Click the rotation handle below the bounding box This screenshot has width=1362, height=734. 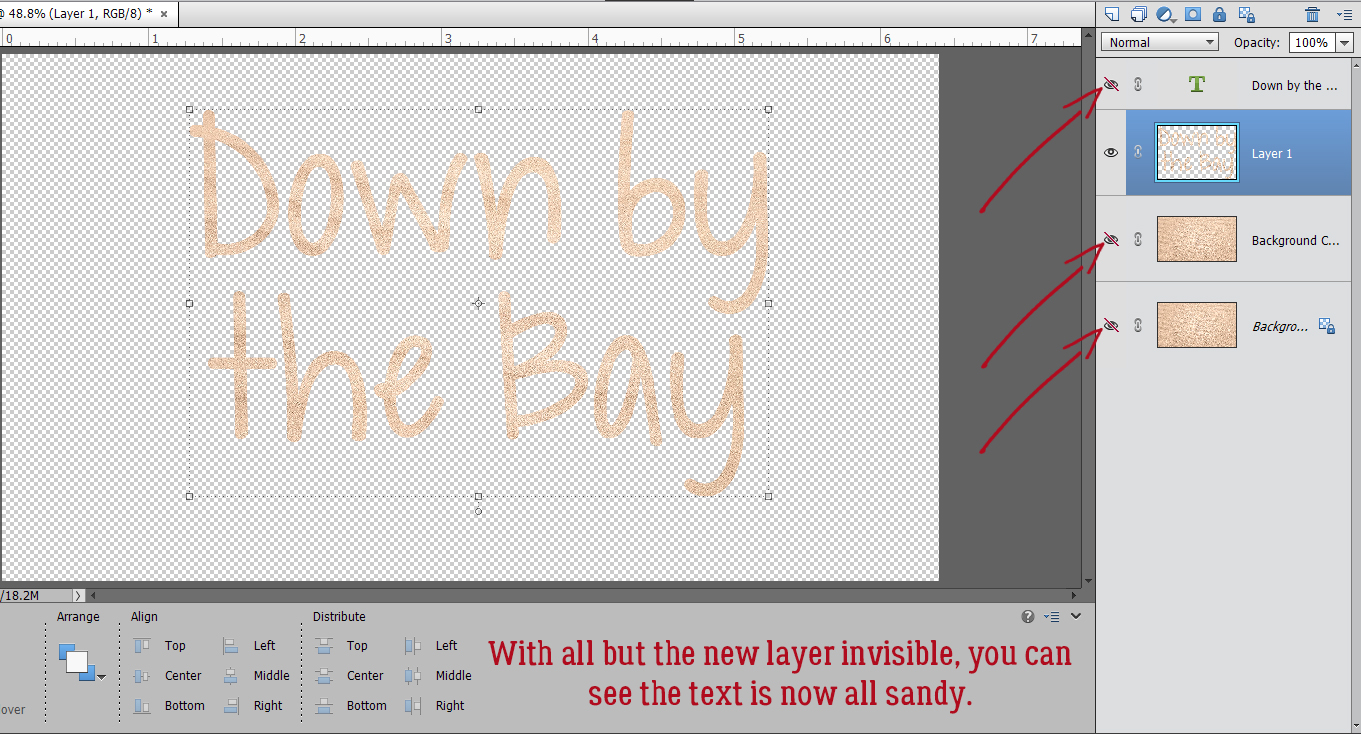click(x=478, y=511)
